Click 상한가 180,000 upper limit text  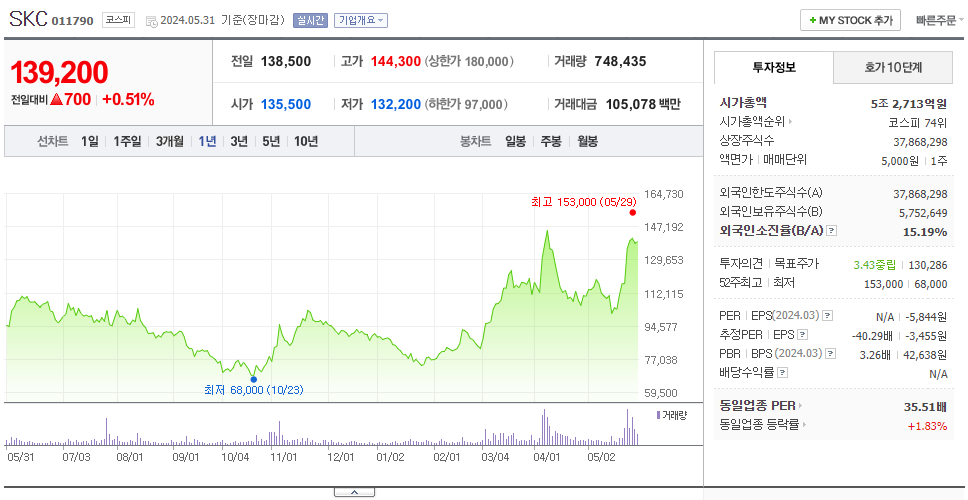tap(470, 61)
